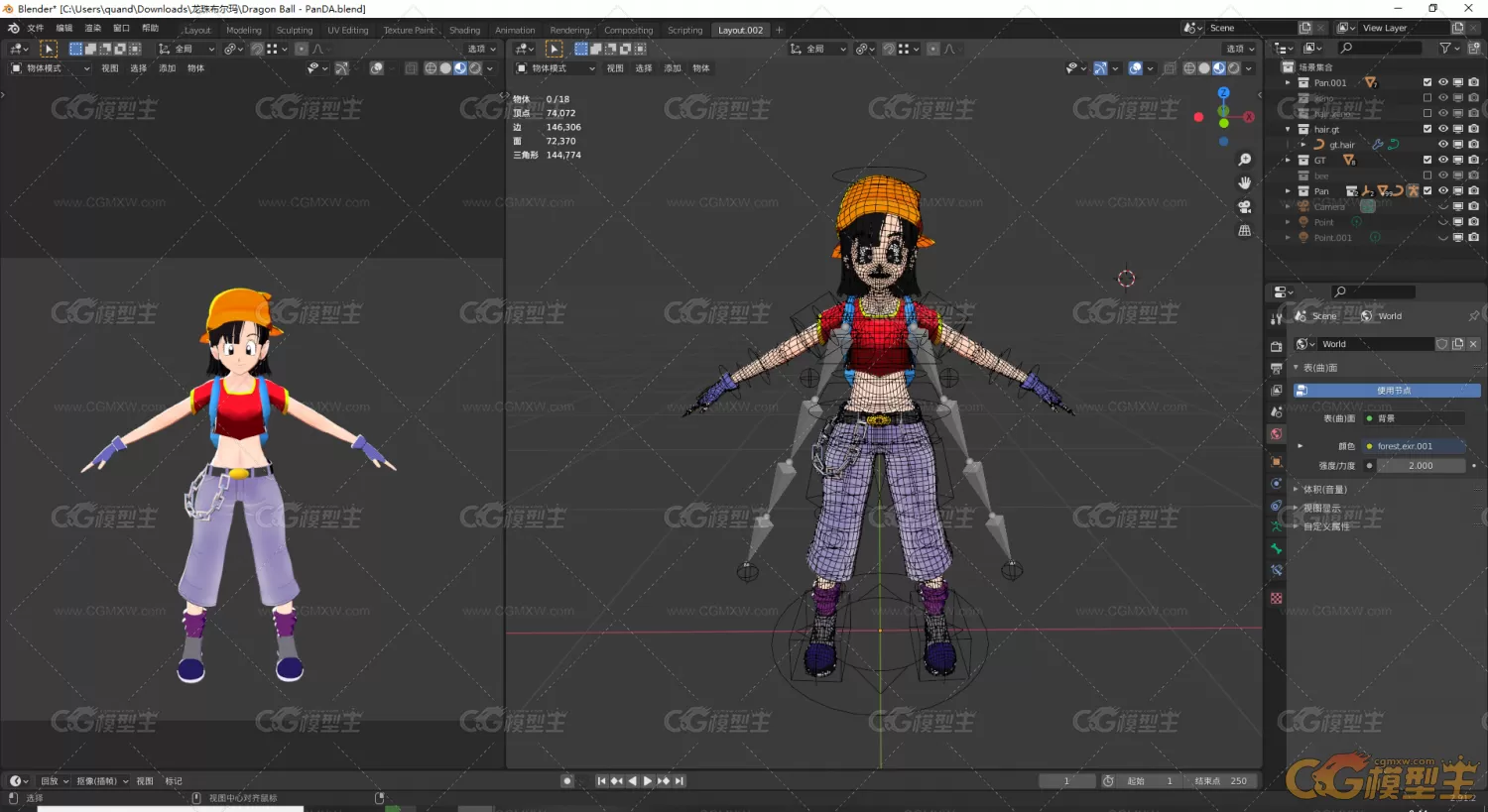Toggle camera view gizmo icon
Image resolution: width=1488 pixels, height=812 pixels.
(1245, 207)
